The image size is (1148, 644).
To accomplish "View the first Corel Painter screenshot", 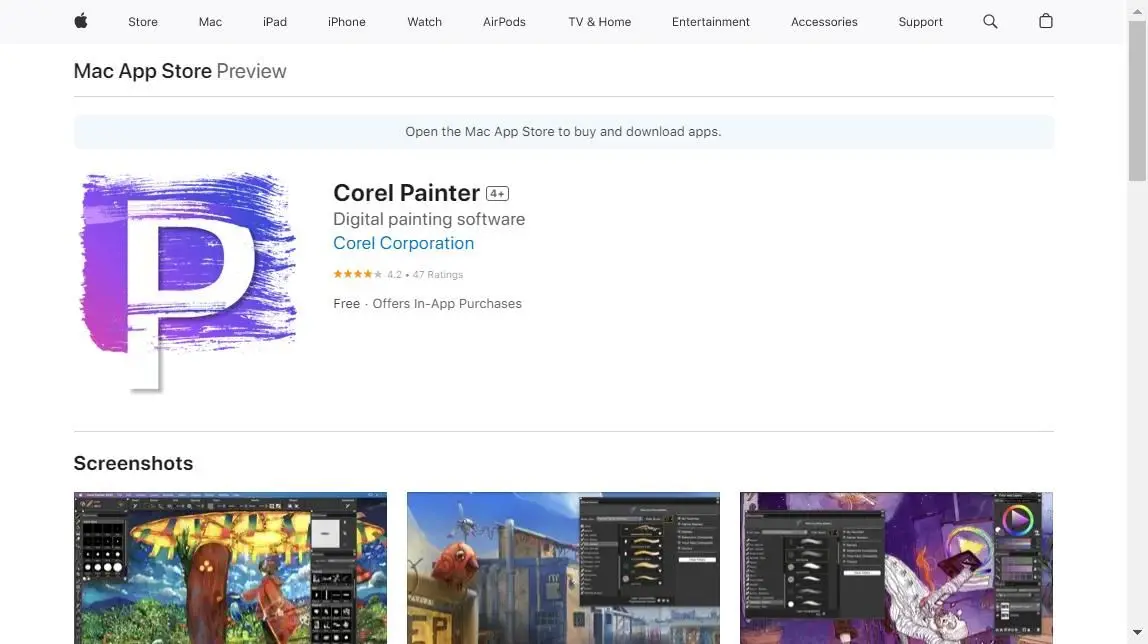I will pos(230,568).
